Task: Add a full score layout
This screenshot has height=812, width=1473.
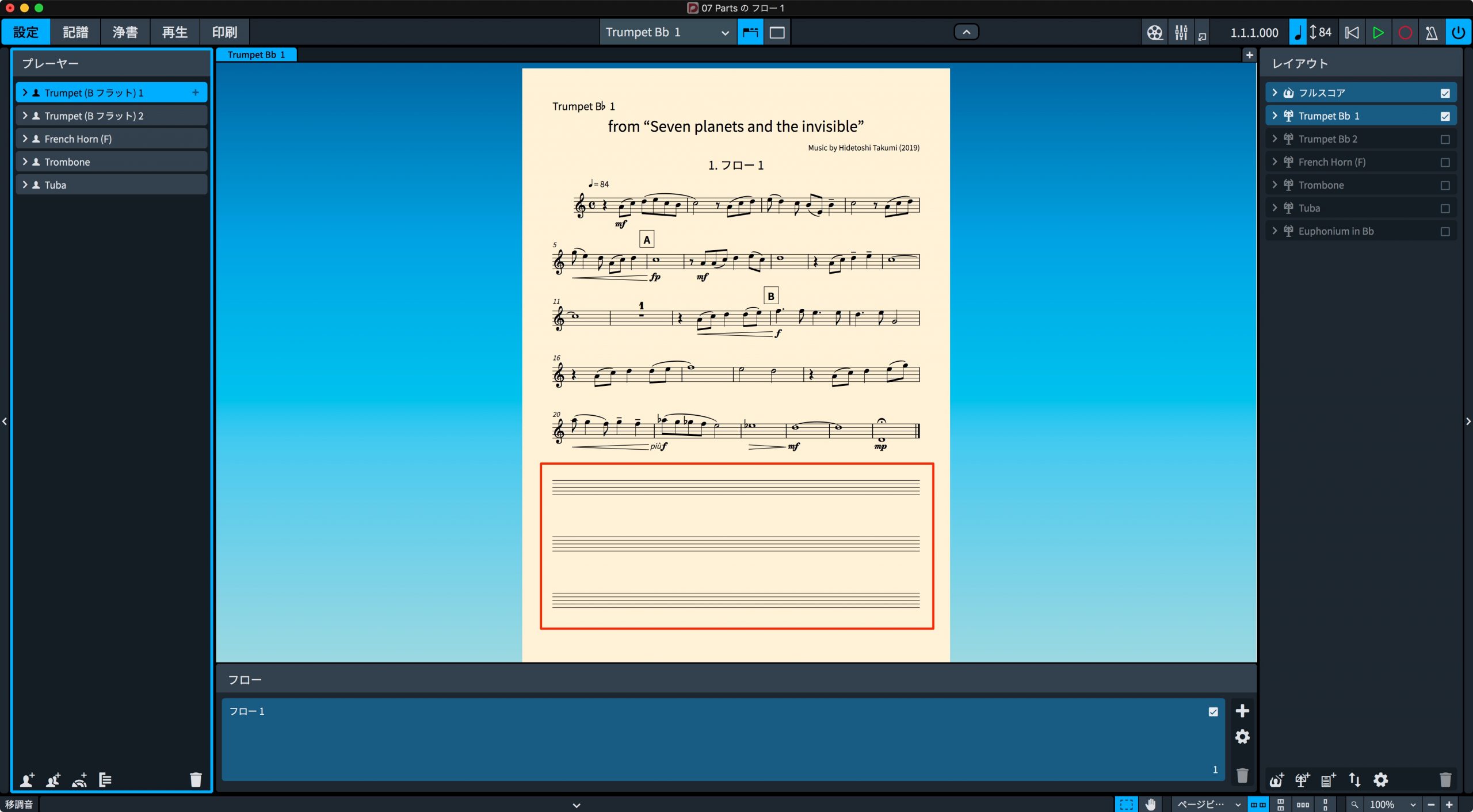Action: click(1277, 780)
